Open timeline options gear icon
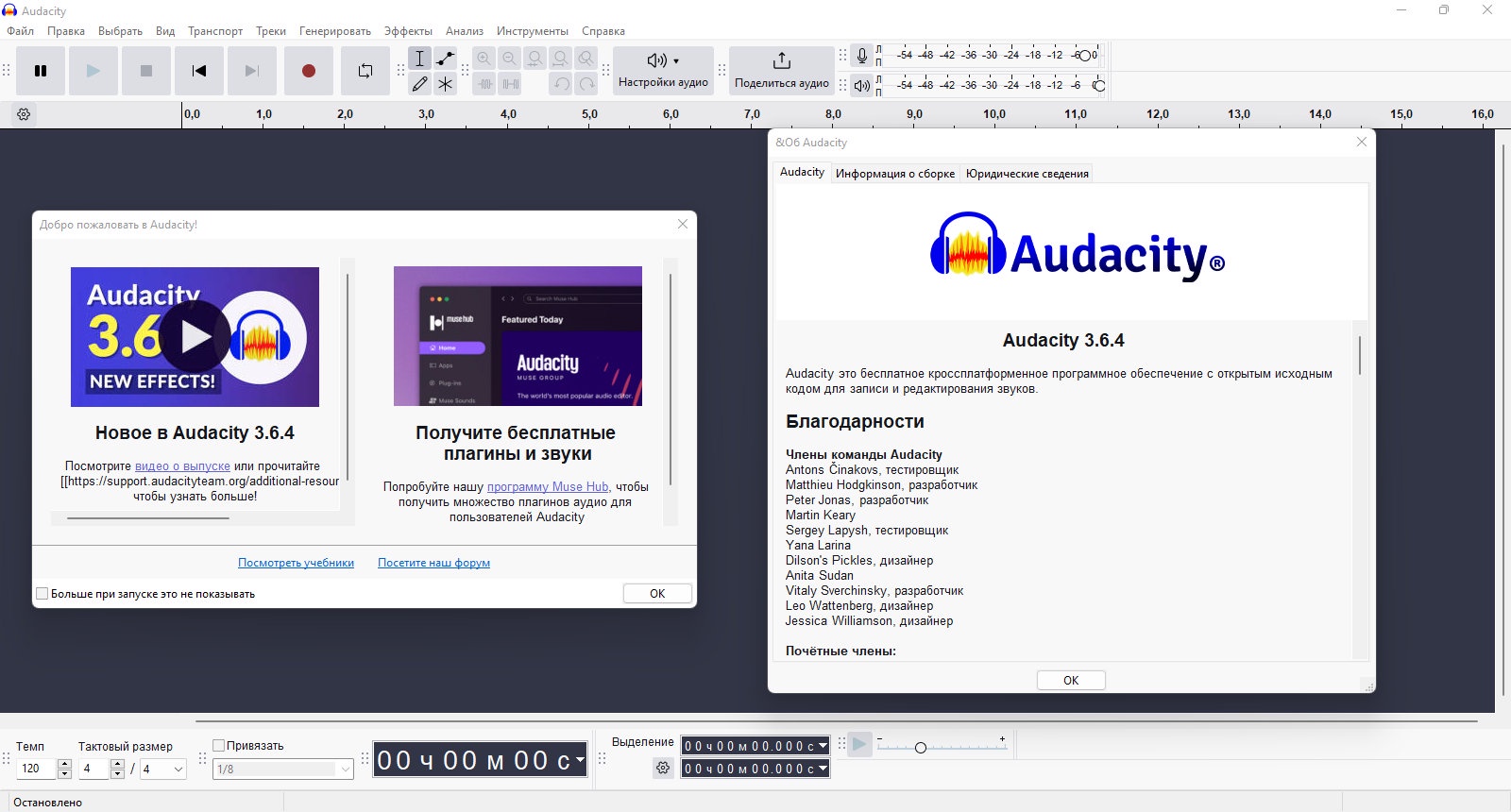Screen dimensions: 1511x812 click(25, 114)
